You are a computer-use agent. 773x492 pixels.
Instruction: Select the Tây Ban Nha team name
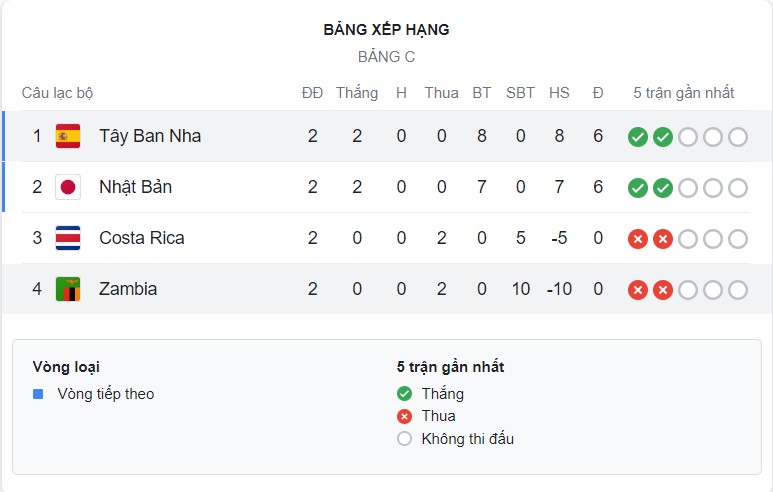[x=150, y=136]
